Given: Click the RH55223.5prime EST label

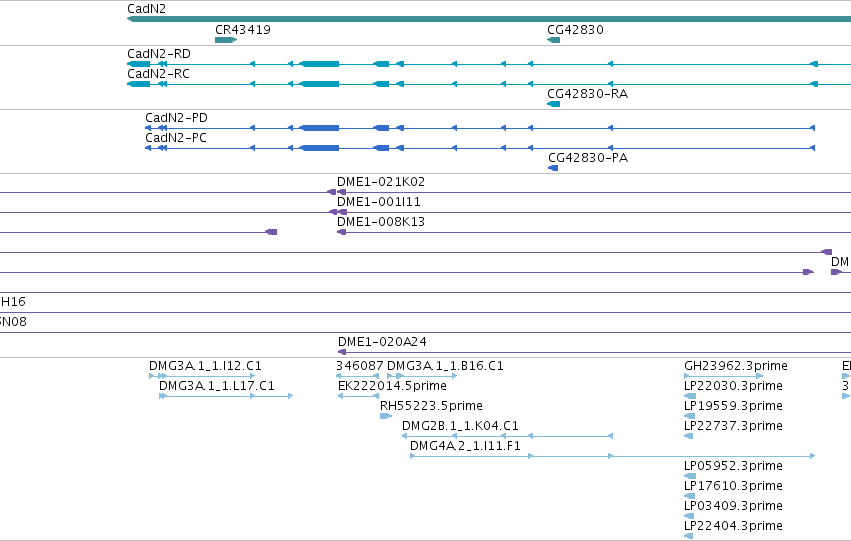Looking at the screenshot, I should (x=431, y=406).
